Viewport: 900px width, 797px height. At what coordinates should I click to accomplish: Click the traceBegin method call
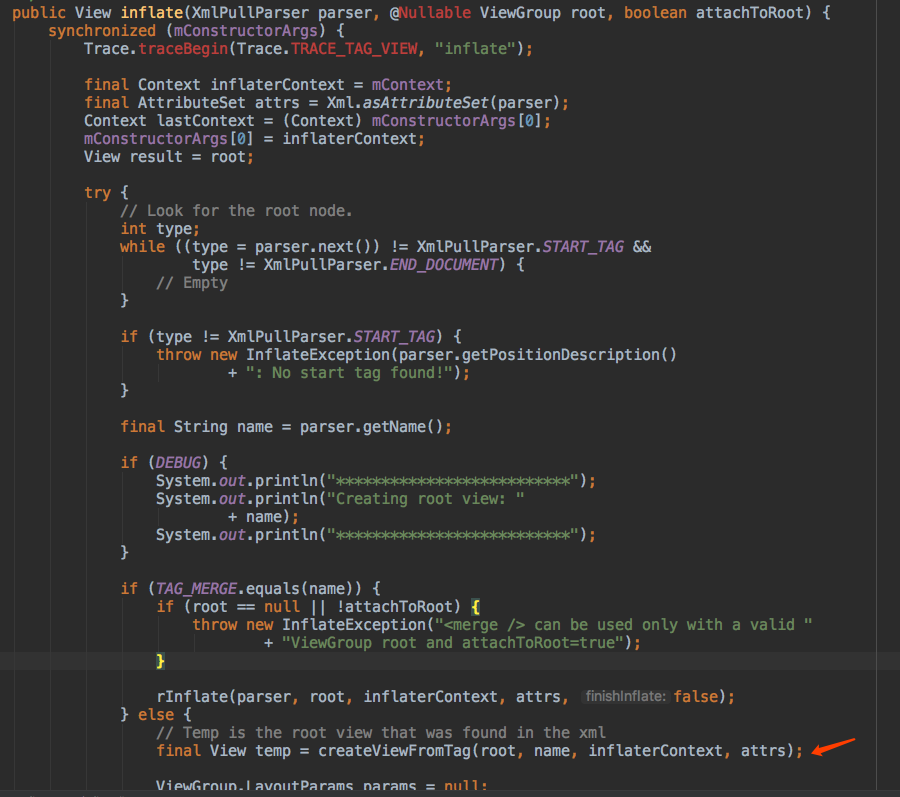coord(183,49)
